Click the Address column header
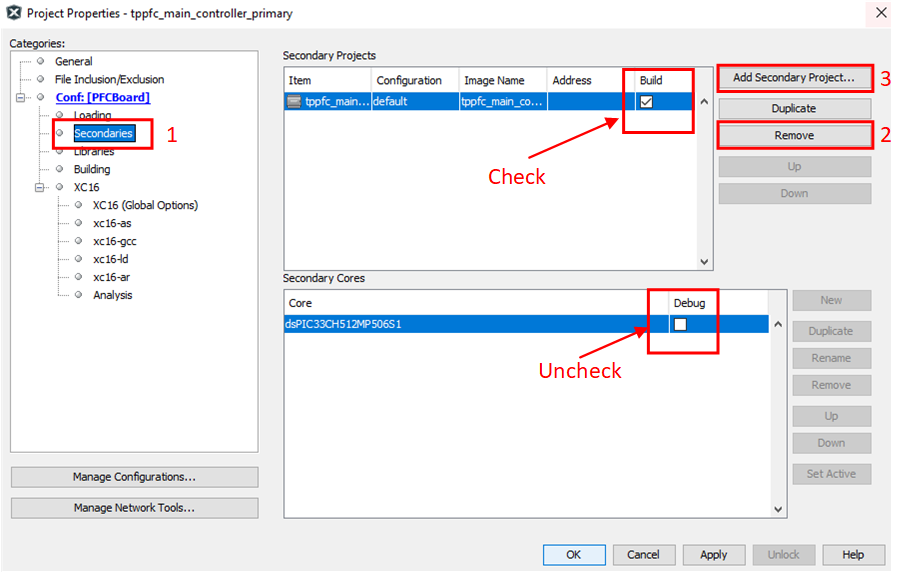The height and width of the screenshot is (573, 905). tap(590, 80)
